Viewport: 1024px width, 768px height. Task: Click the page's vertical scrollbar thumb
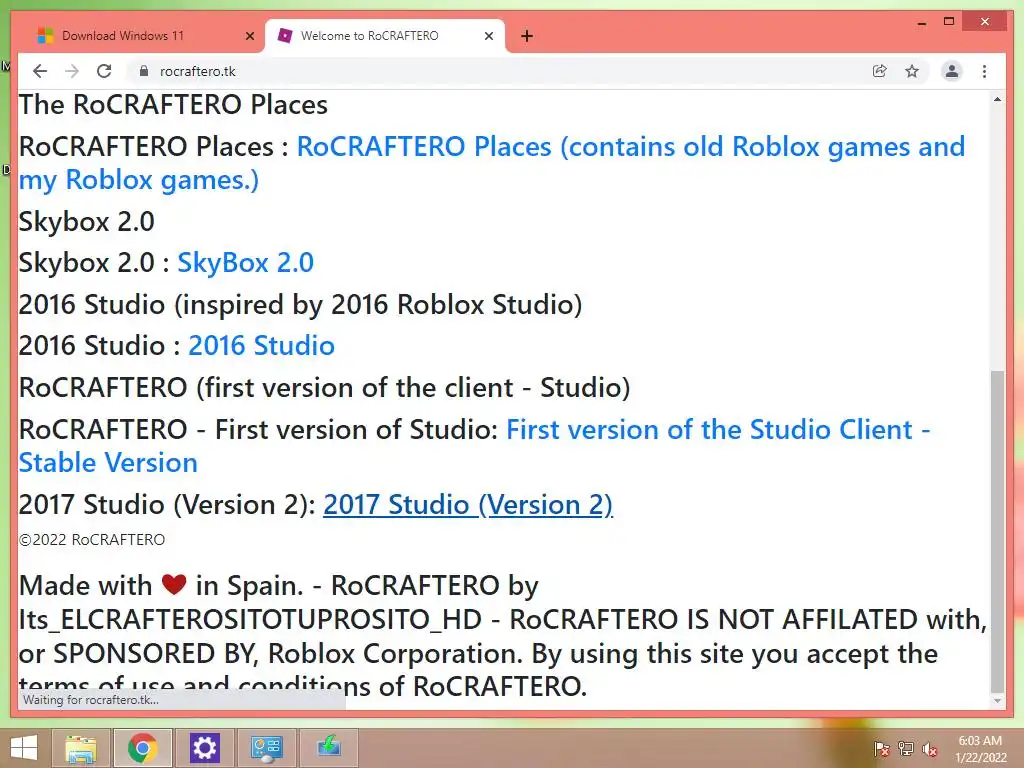997,531
